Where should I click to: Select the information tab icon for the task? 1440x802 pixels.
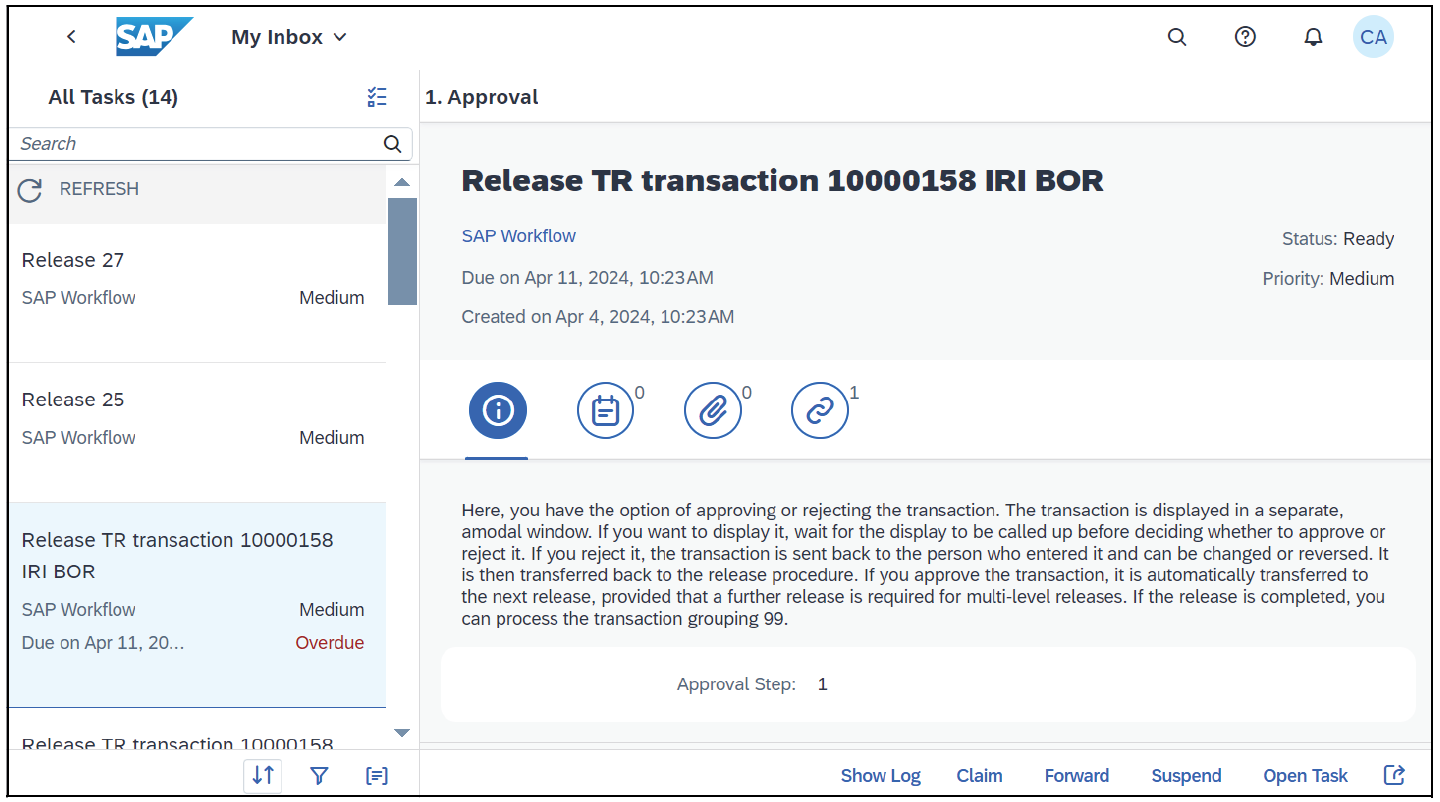point(497,410)
